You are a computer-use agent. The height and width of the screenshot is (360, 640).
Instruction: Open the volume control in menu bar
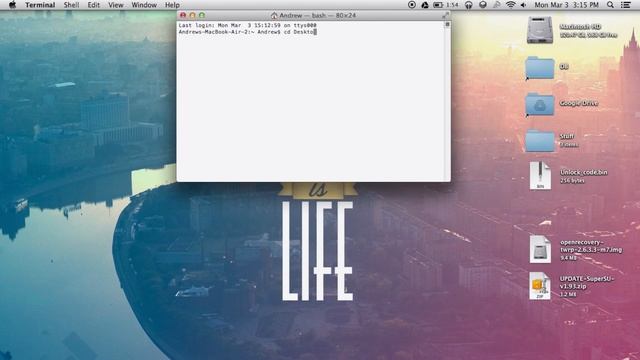tap(524, 5)
